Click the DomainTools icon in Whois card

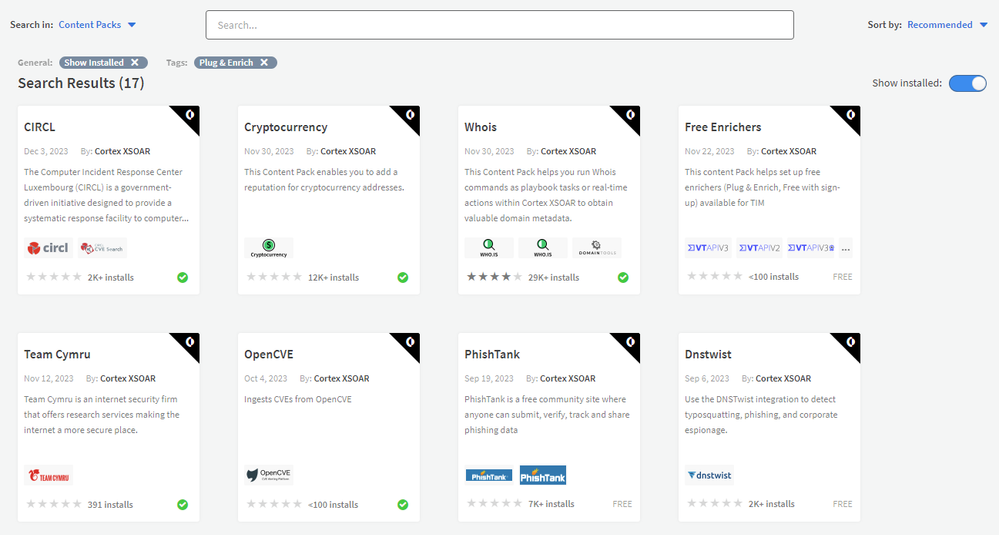[x=596, y=247]
